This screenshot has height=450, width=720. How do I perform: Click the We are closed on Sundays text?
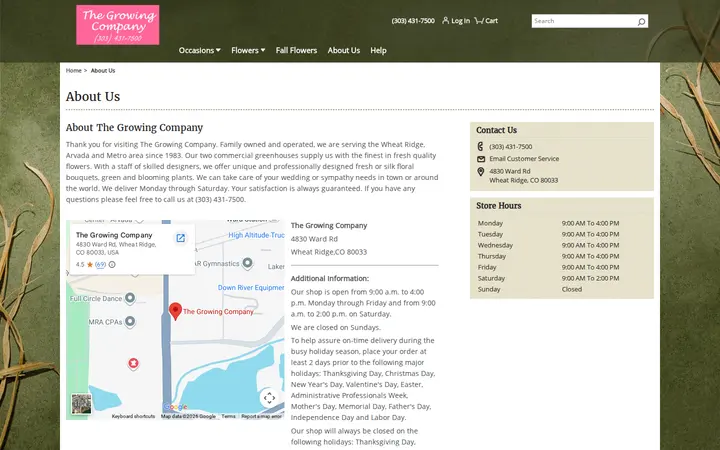(x=336, y=327)
